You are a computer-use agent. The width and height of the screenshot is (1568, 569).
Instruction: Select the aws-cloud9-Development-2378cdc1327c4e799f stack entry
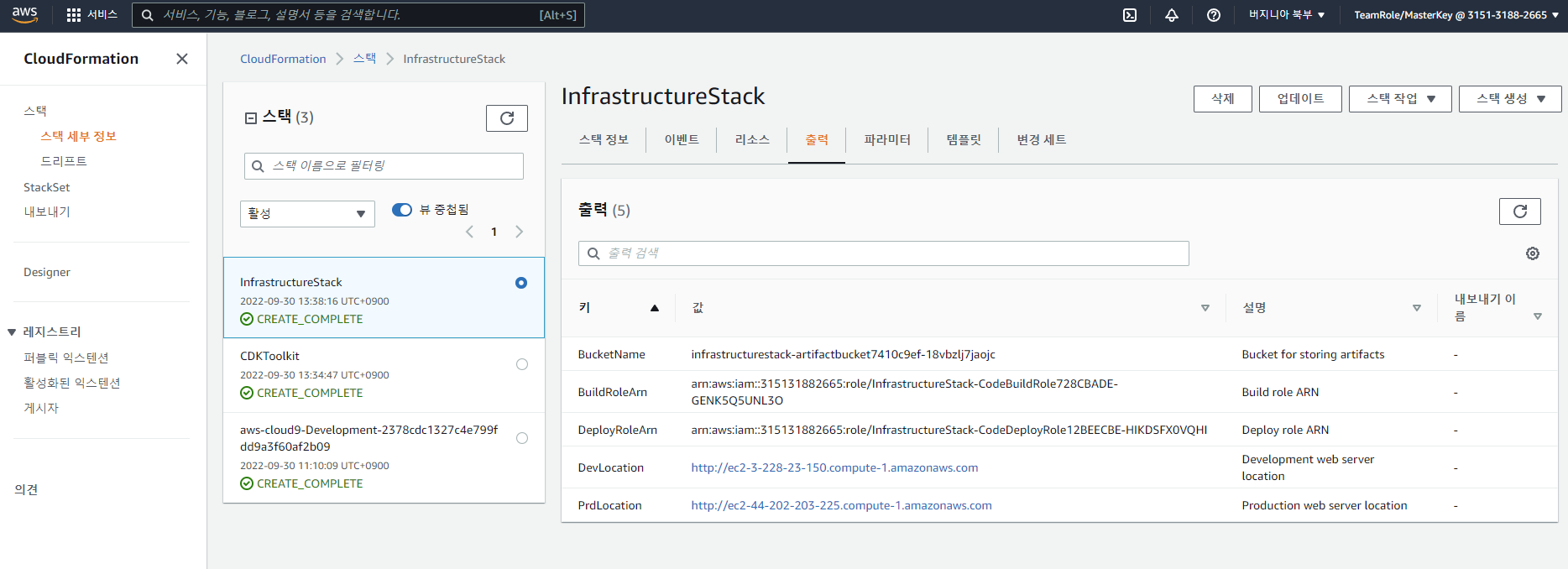(x=384, y=457)
